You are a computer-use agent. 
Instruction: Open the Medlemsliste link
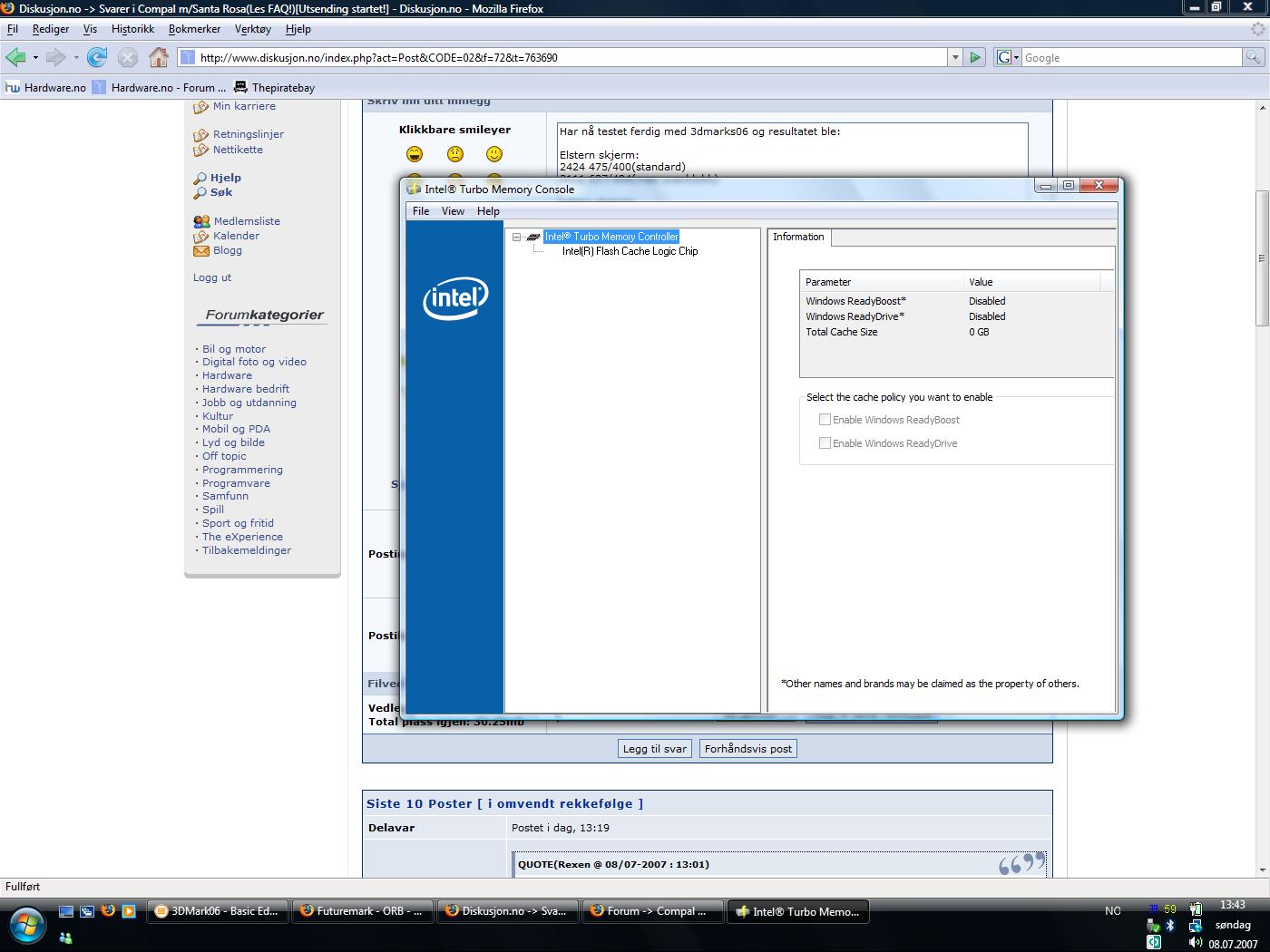tap(247, 221)
